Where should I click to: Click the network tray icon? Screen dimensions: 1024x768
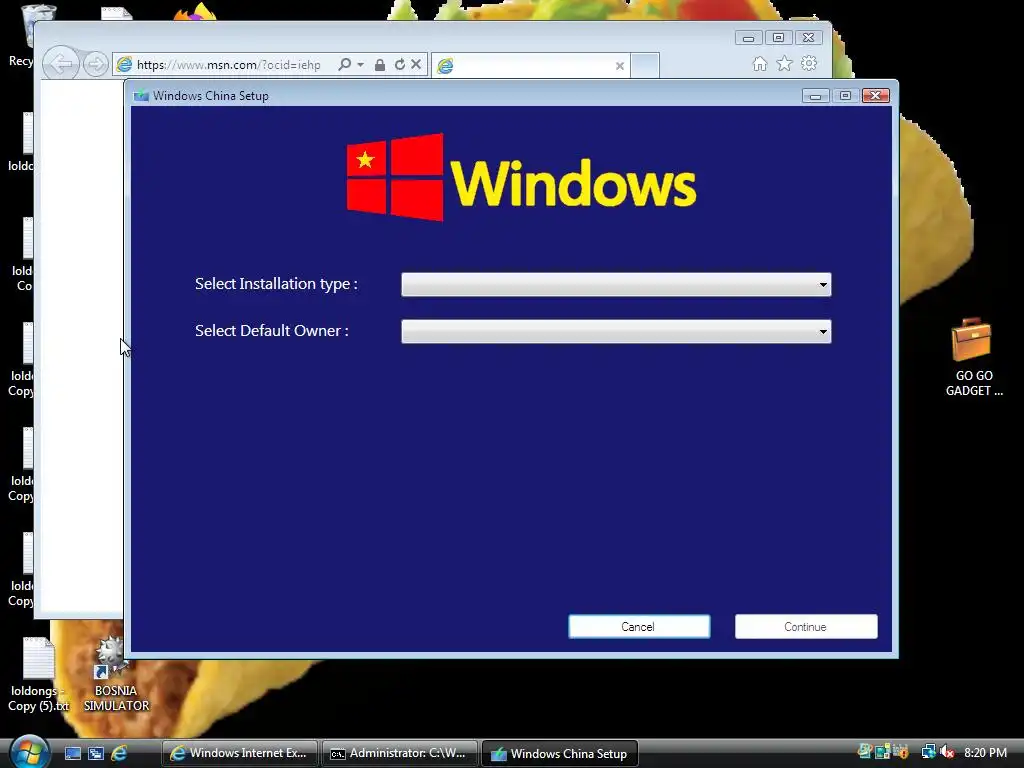point(927,752)
